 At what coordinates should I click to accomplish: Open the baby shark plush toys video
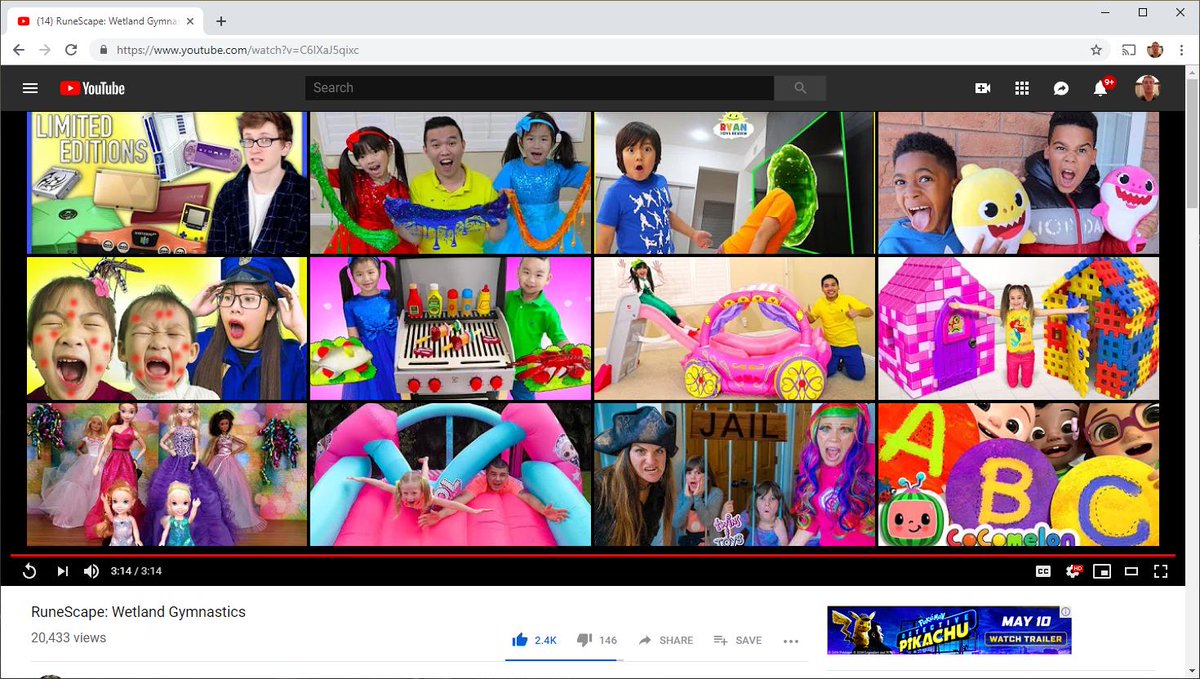[x=1018, y=183]
